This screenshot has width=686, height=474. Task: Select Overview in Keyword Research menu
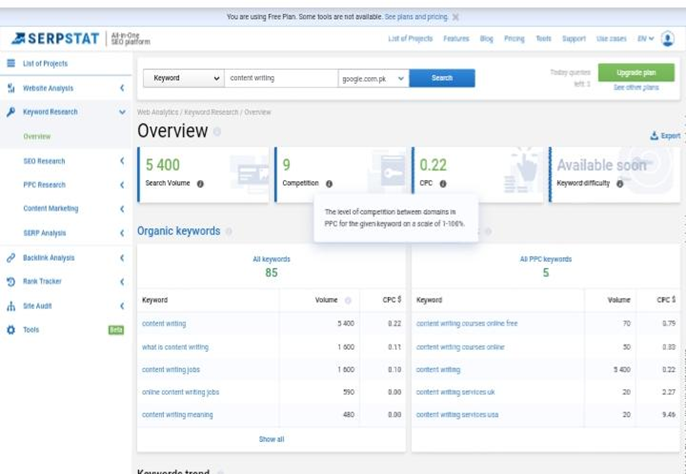coord(37,137)
